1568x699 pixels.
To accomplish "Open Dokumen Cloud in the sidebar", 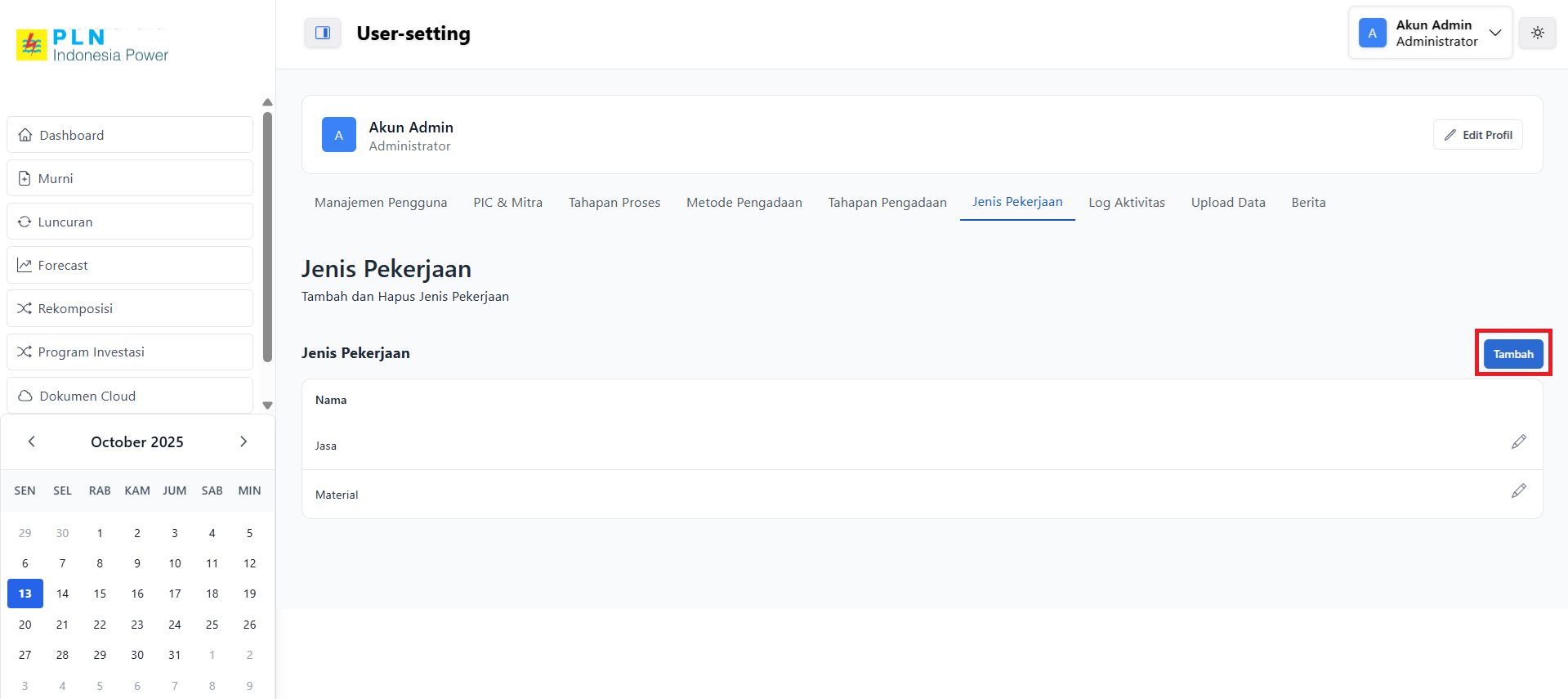I will click(x=130, y=396).
